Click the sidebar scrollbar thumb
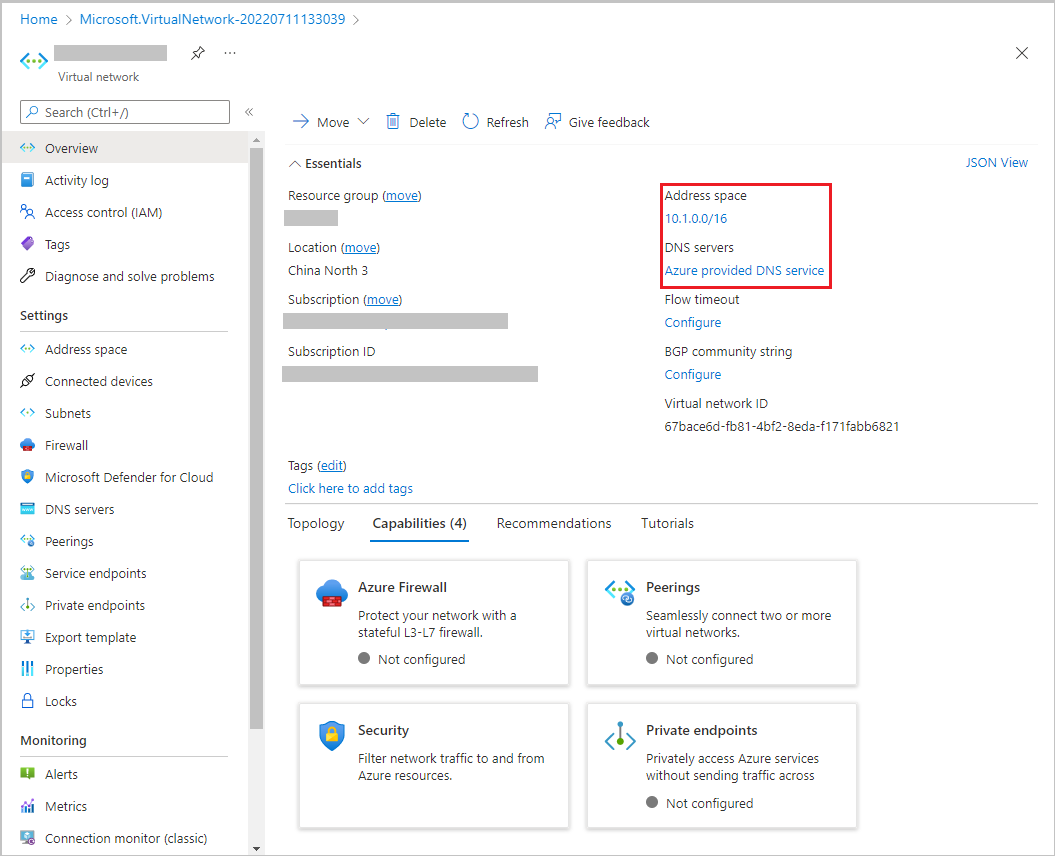Image resolution: width=1055 pixels, height=856 pixels. (x=256, y=437)
